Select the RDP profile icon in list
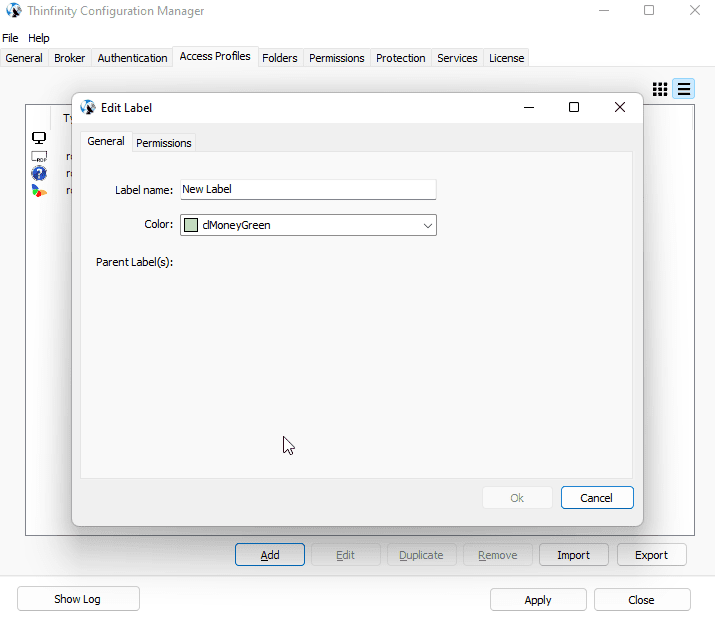Image resolution: width=715 pixels, height=620 pixels. (39, 156)
